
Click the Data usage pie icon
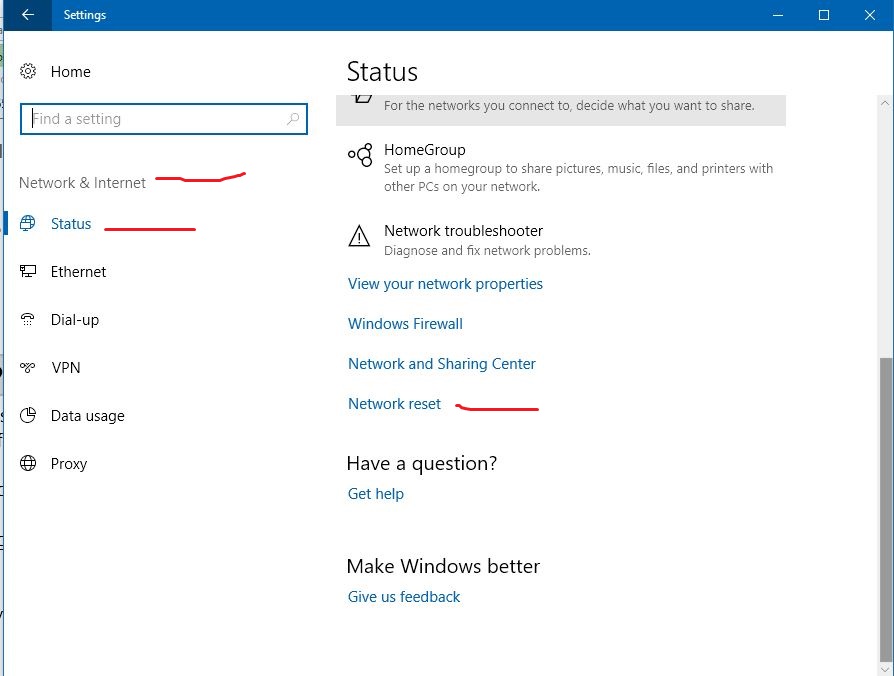28,415
